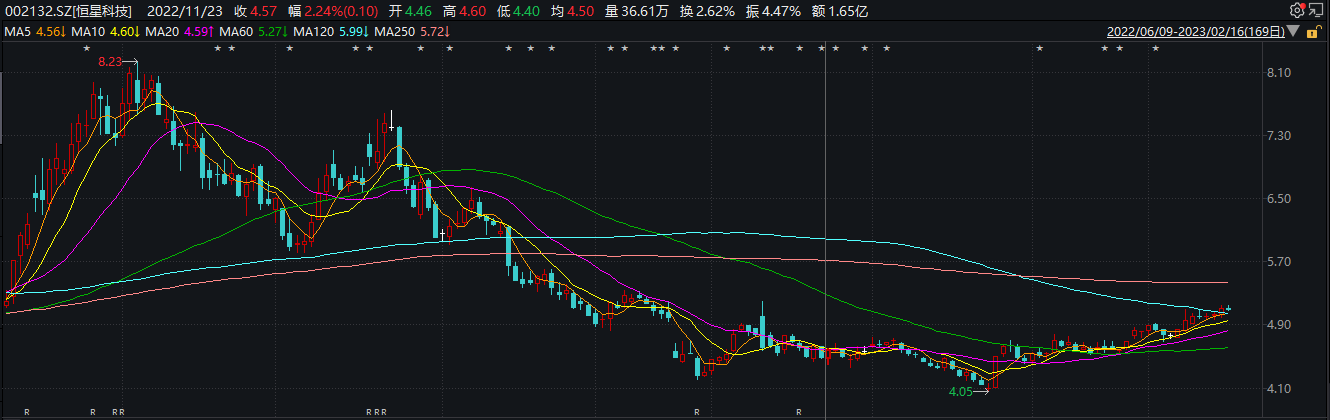1330x420 pixels.
Task: Click the date 2022/11/23 in header
Action: (x=186, y=11)
